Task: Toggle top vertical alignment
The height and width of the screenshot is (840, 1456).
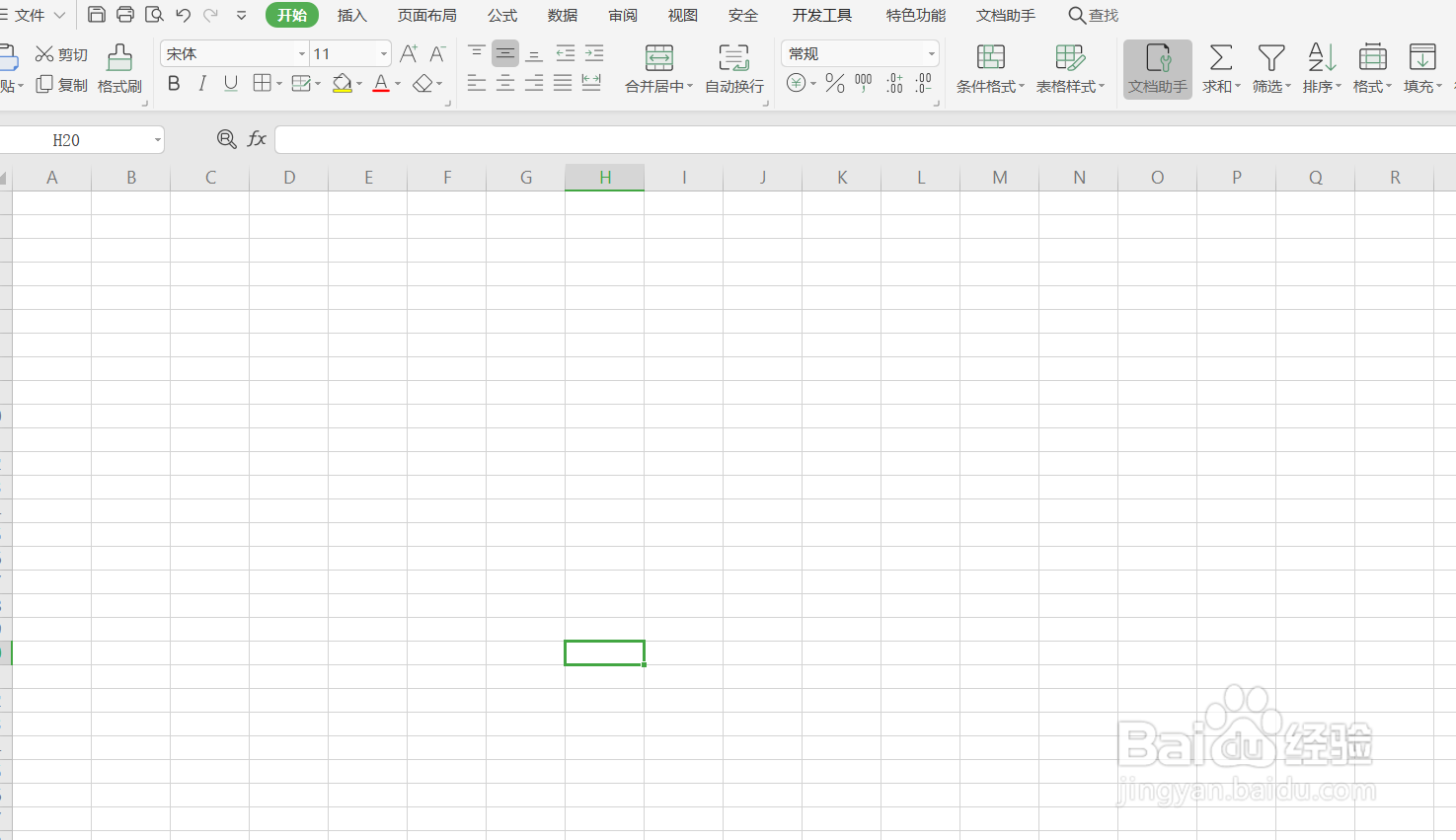Action: [x=477, y=52]
